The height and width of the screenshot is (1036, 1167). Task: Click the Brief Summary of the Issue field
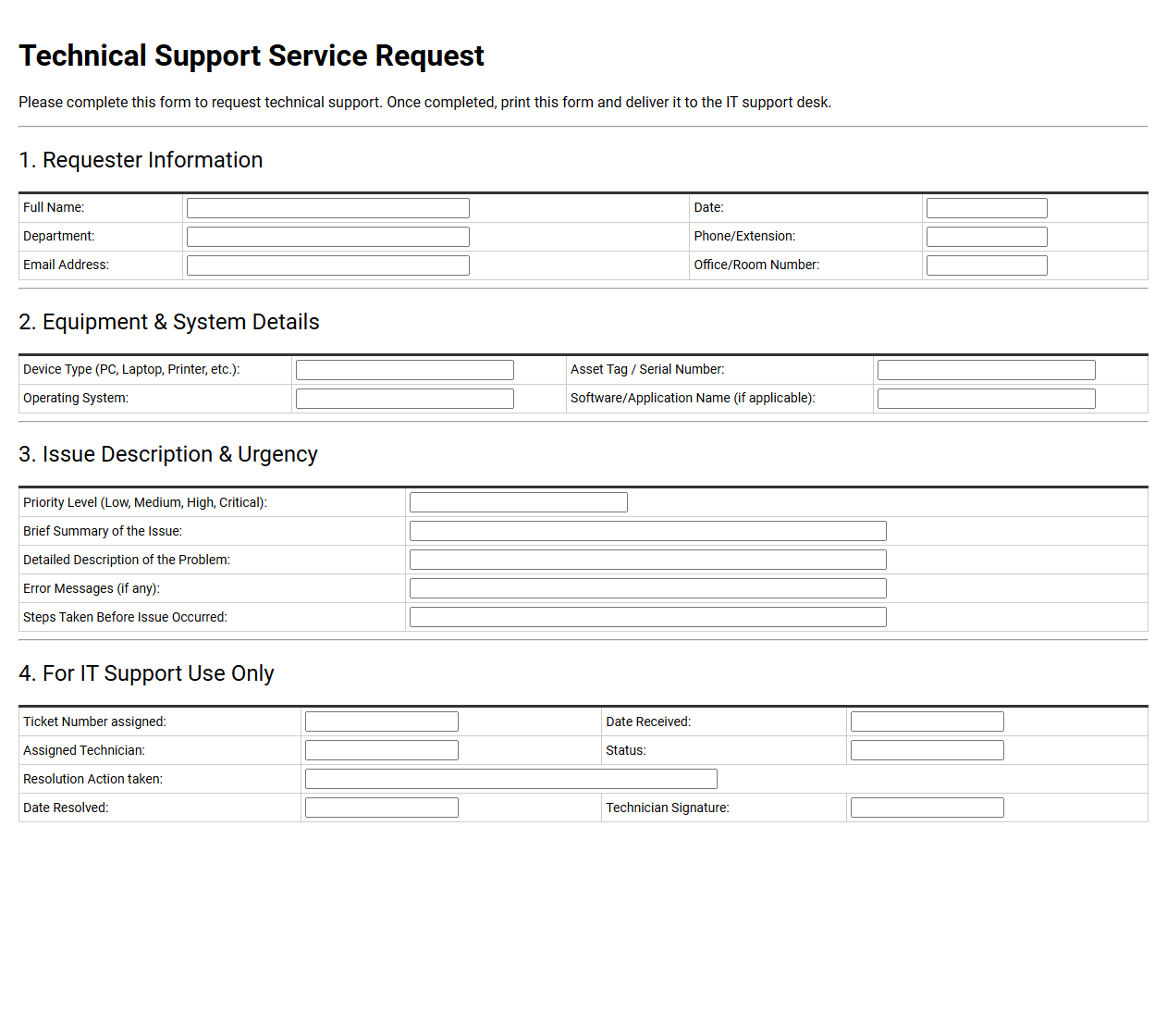pos(647,531)
